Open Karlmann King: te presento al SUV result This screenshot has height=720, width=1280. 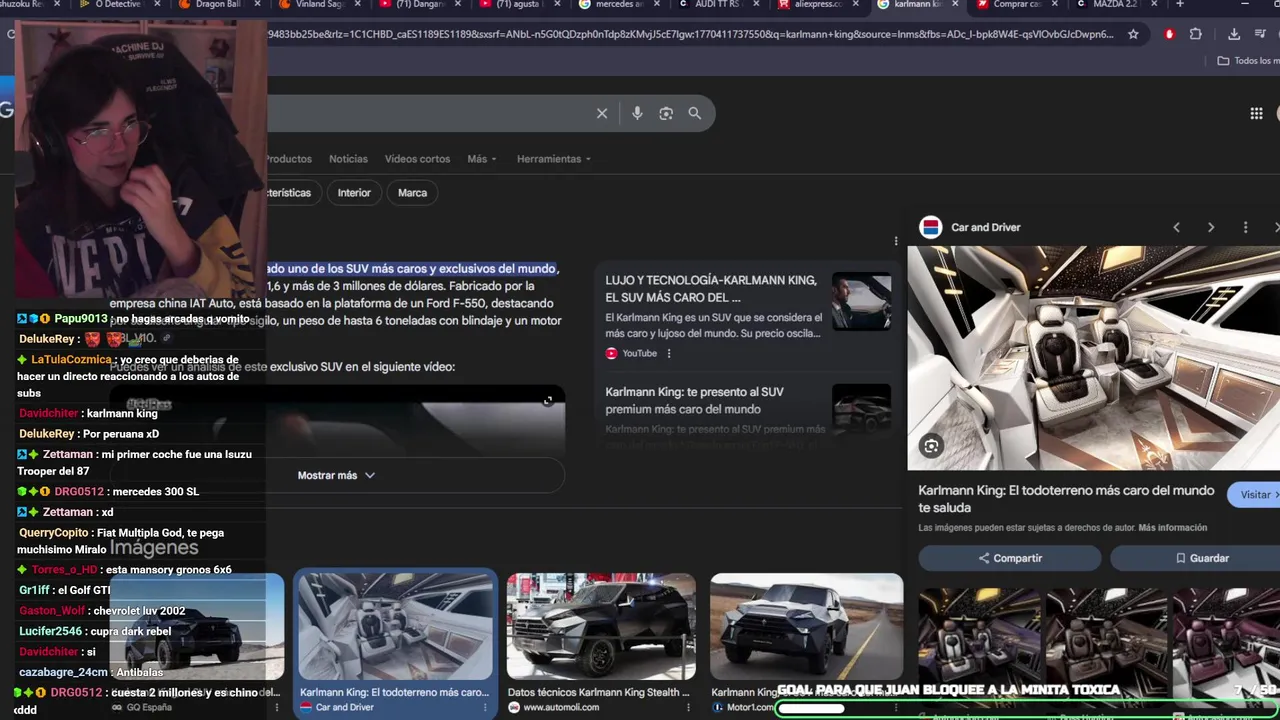tap(694, 400)
